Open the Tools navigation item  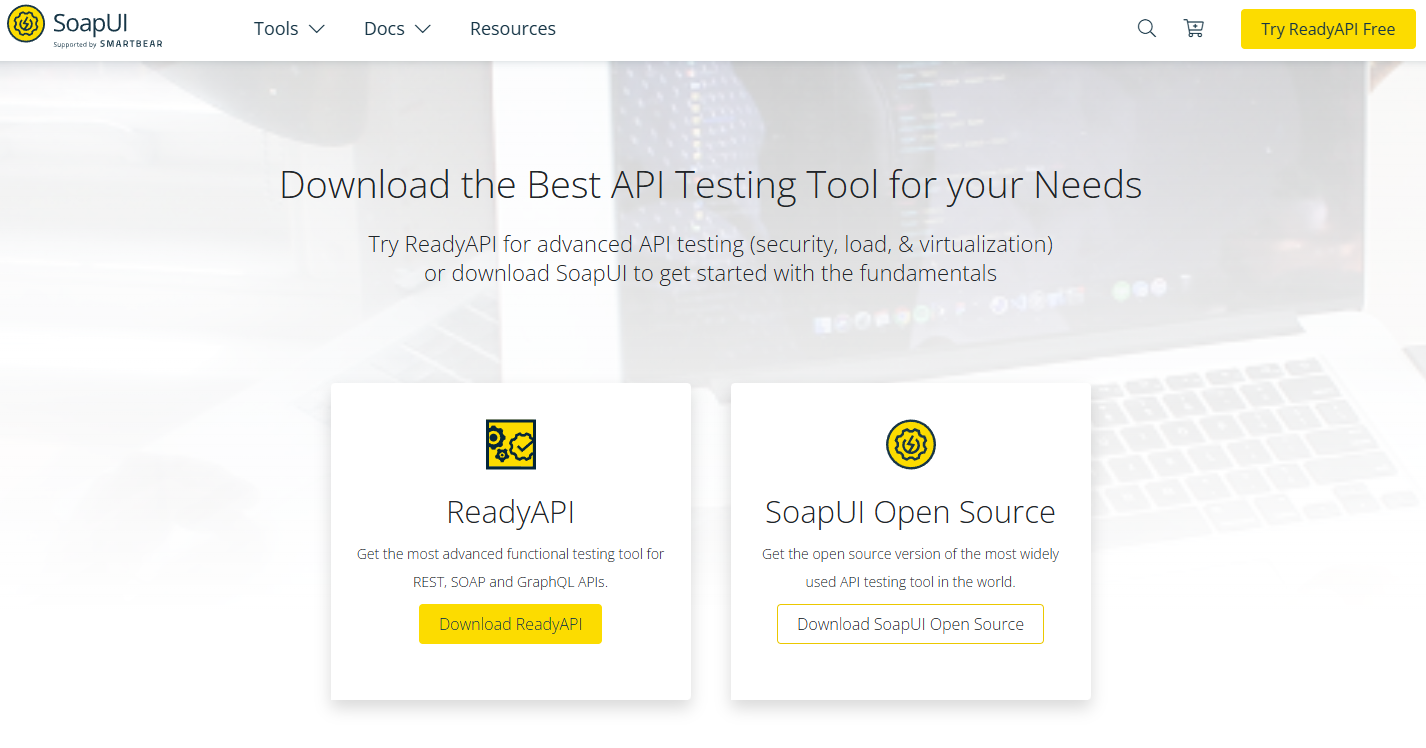tap(276, 29)
